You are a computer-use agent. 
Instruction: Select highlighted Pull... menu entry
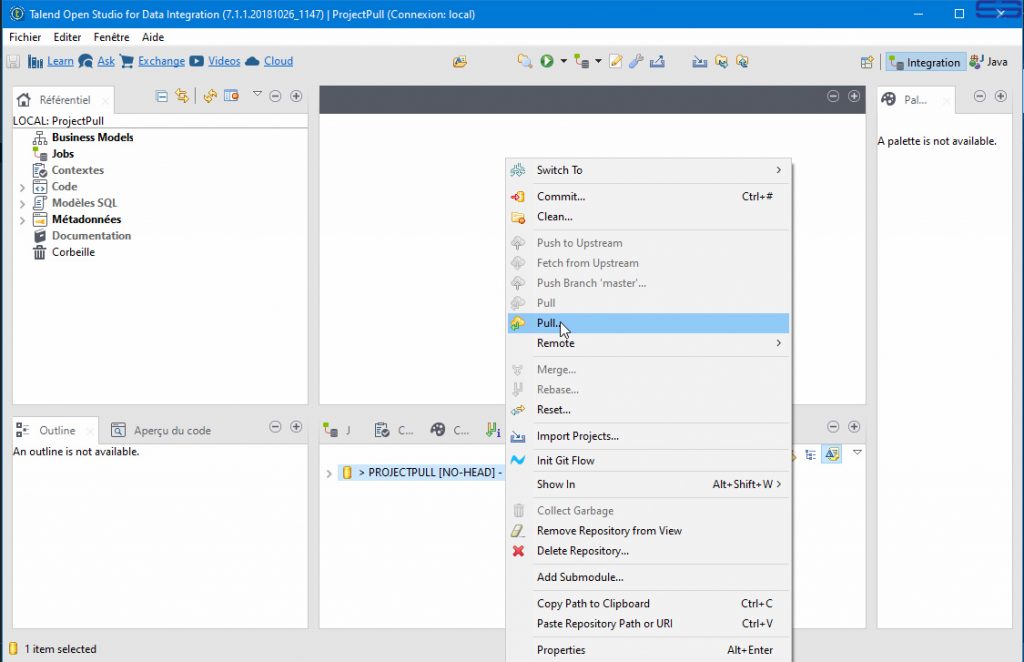(648, 323)
